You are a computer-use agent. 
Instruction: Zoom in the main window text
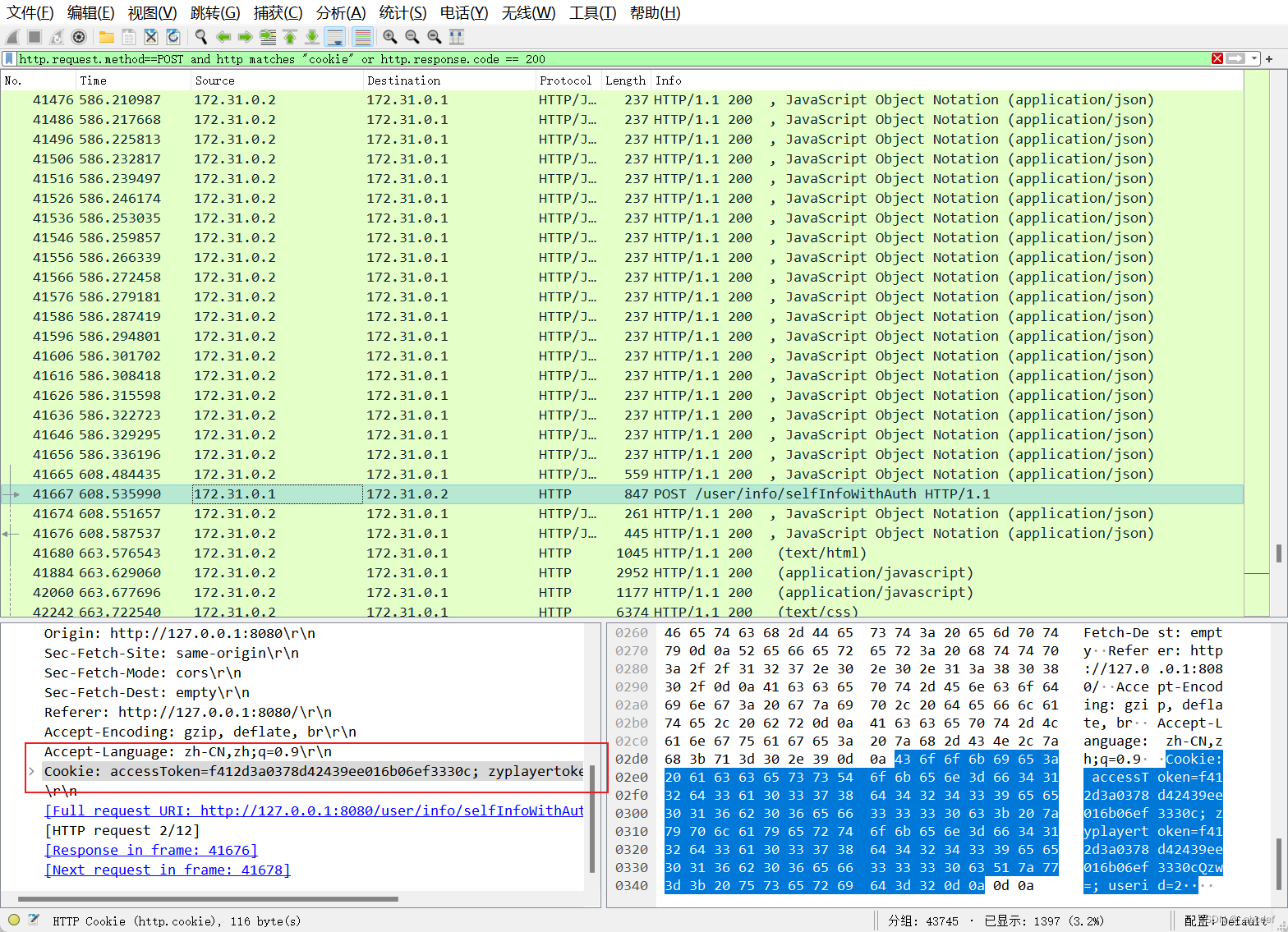pyautogui.click(x=390, y=37)
